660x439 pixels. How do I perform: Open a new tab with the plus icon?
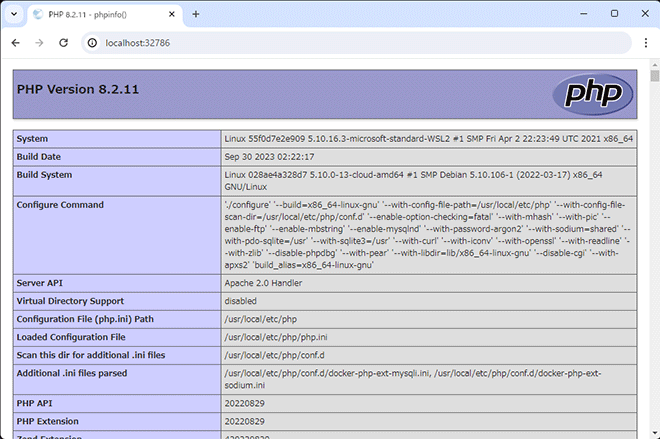[196, 14]
